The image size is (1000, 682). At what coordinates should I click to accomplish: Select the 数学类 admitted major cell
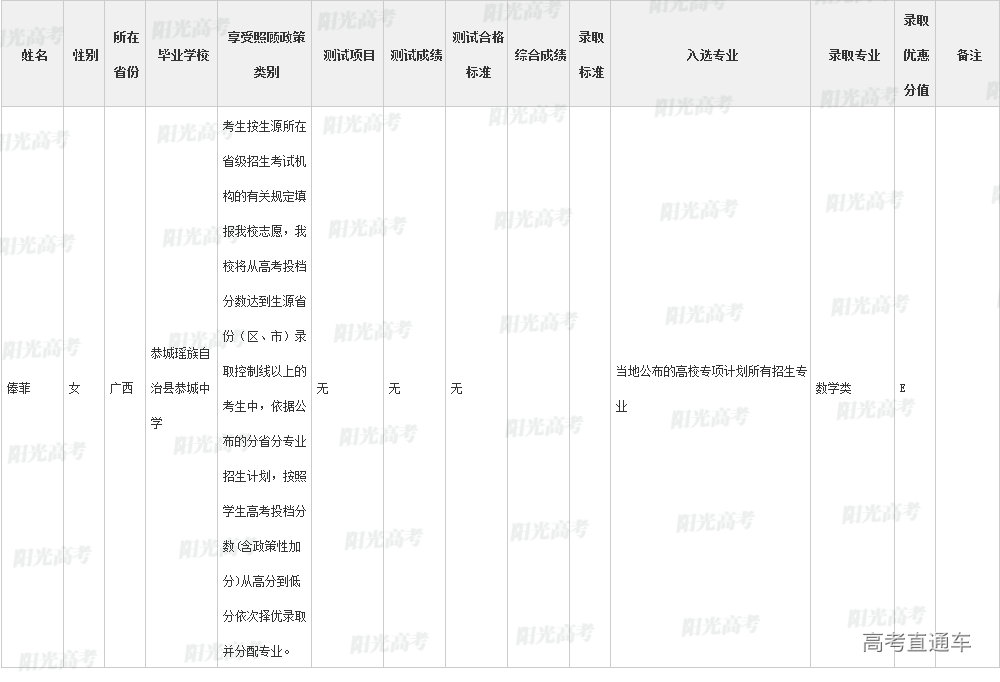833,388
